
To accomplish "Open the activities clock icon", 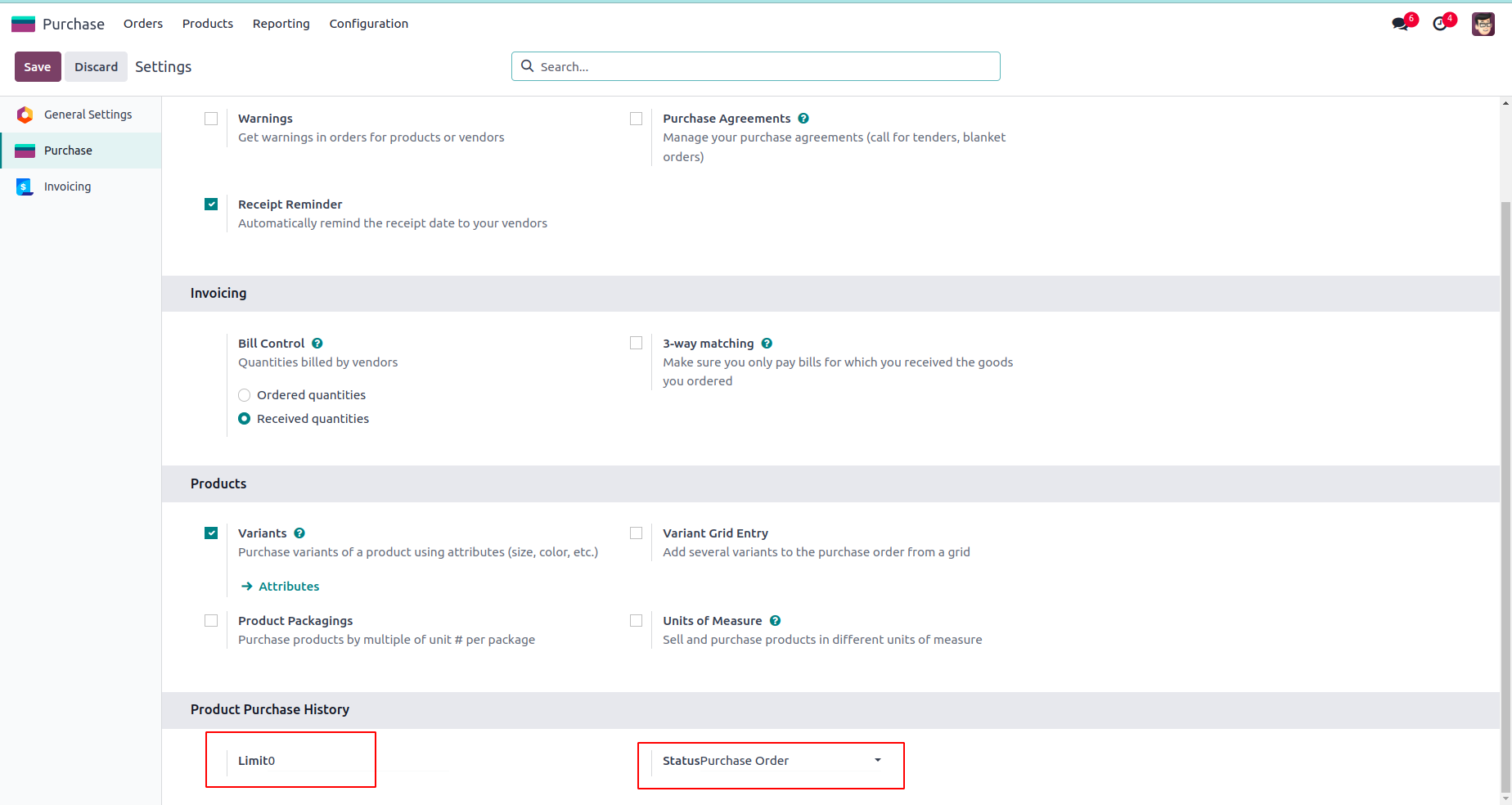I will (1440, 24).
